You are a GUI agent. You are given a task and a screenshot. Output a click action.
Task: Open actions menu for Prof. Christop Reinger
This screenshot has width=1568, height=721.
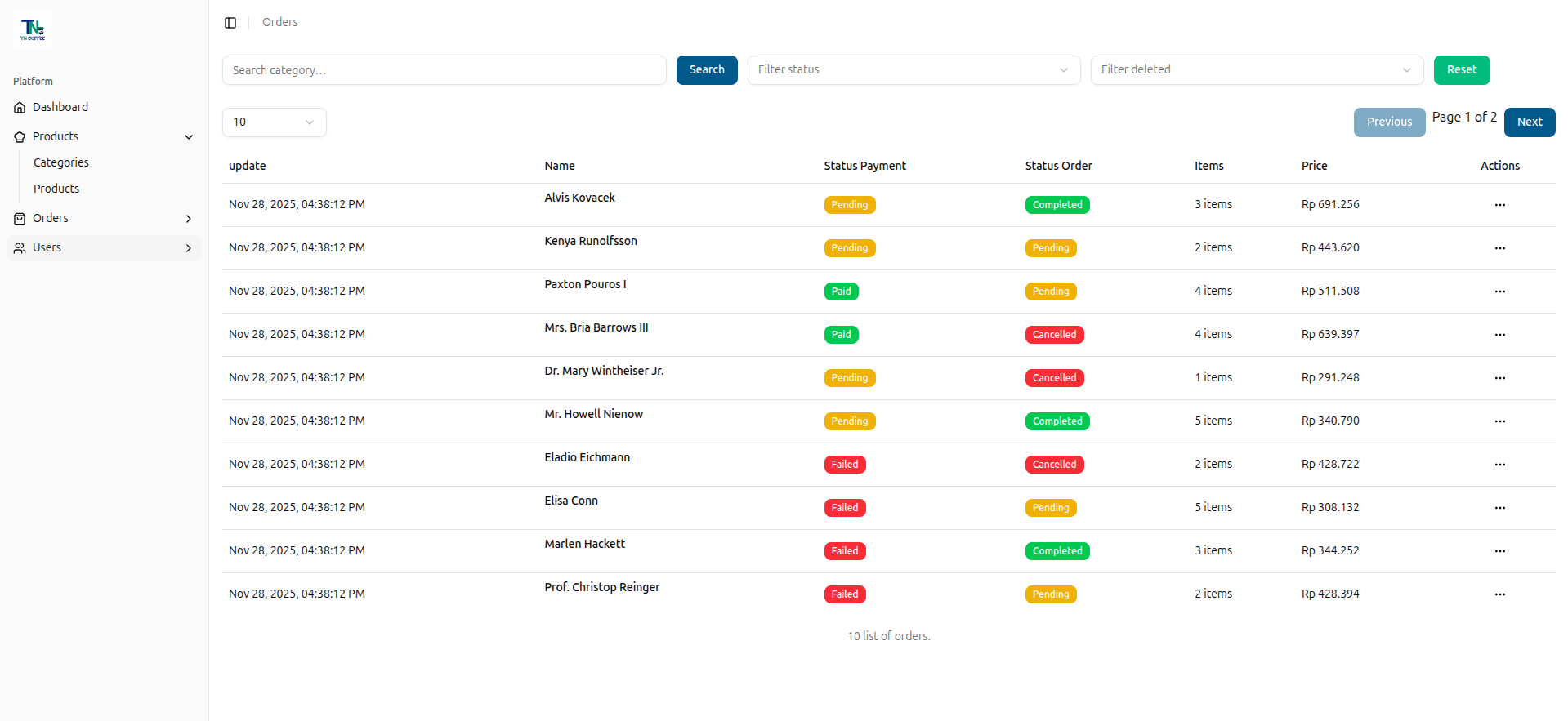[1499, 594]
